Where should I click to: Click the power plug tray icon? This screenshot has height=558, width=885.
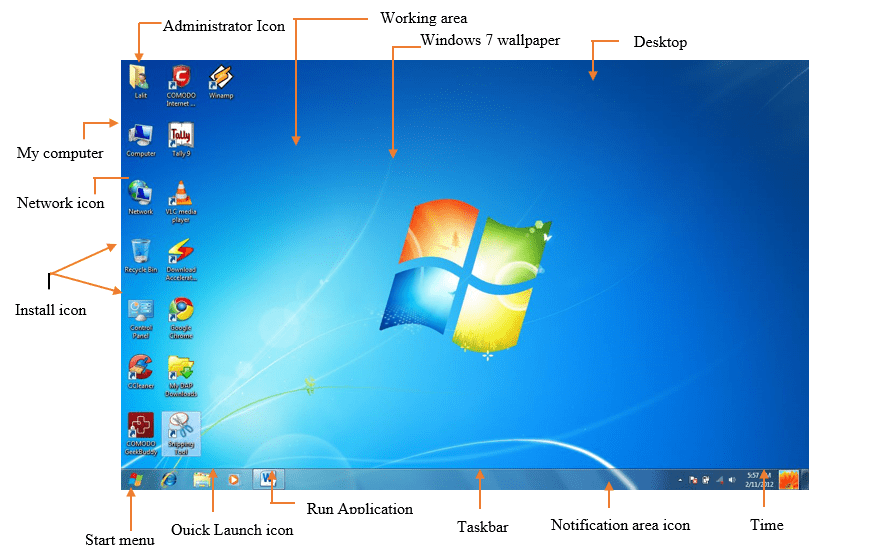coord(706,480)
